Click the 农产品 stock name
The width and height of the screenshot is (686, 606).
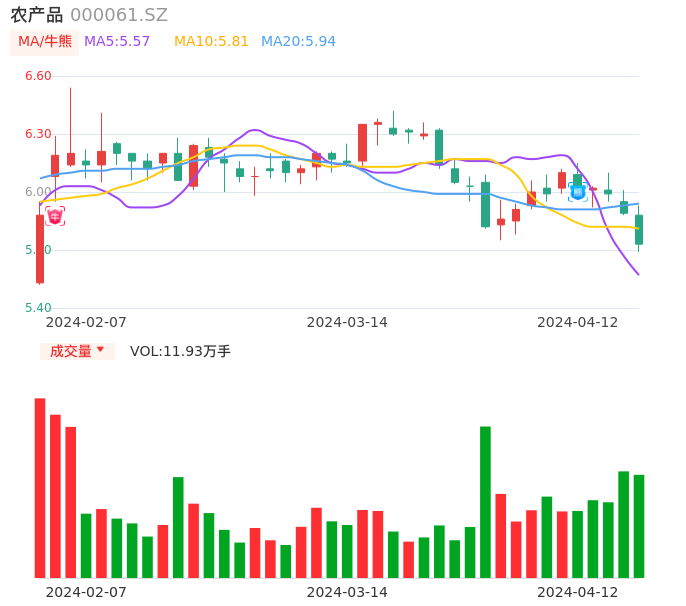point(36,15)
